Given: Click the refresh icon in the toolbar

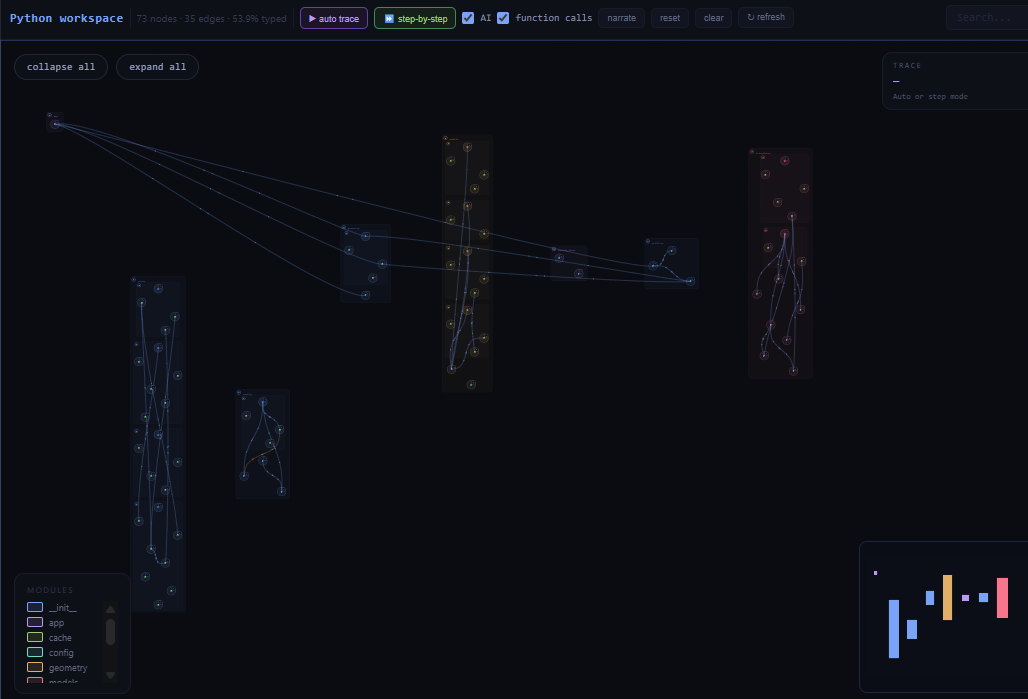Looking at the screenshot, I should (748, 17).
